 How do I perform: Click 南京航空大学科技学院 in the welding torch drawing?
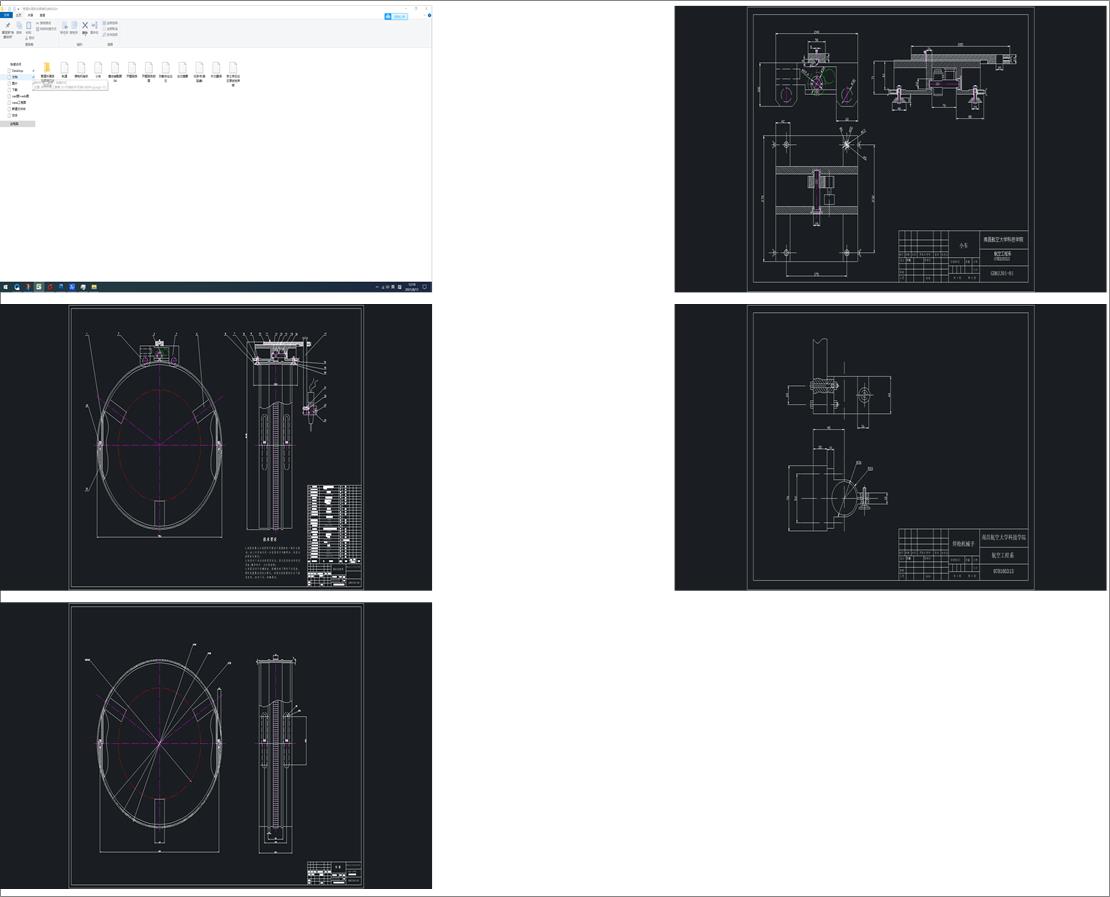pyautogui.click(x=1004, y=537)
